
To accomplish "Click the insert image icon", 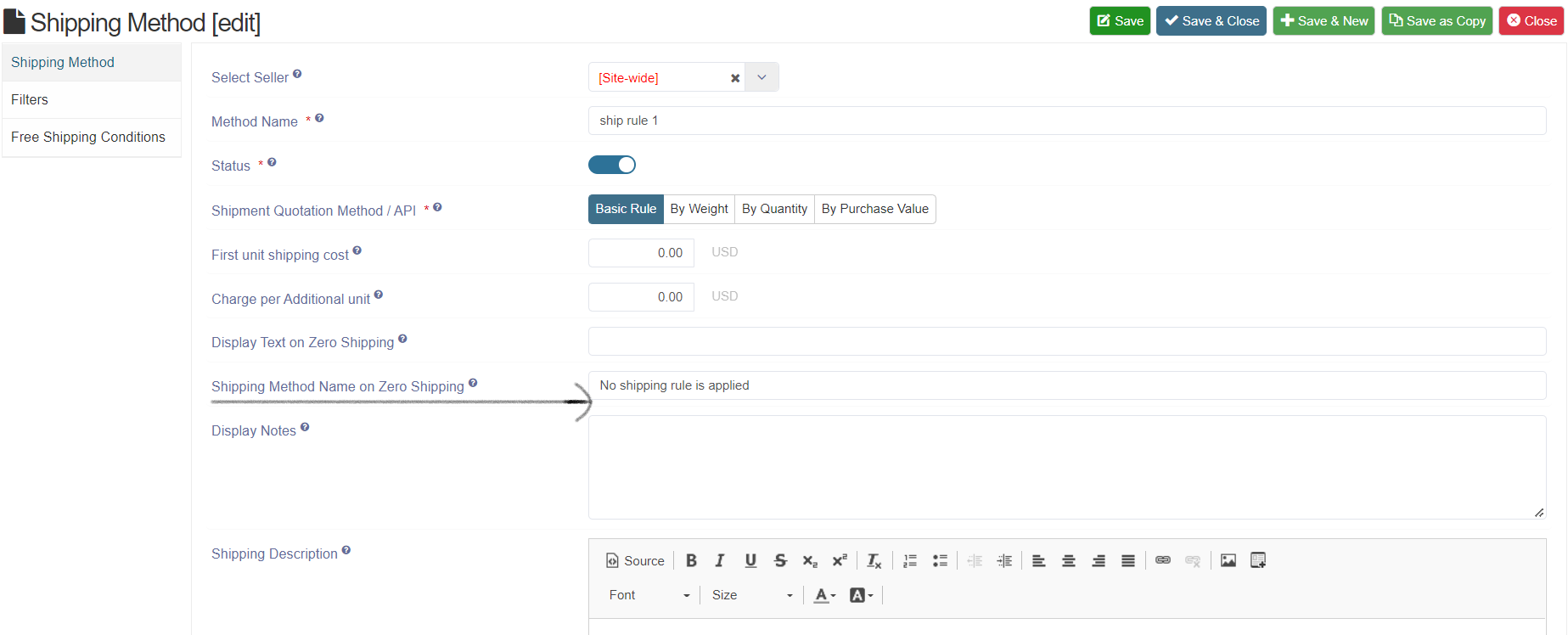I will click(1228, 560).
